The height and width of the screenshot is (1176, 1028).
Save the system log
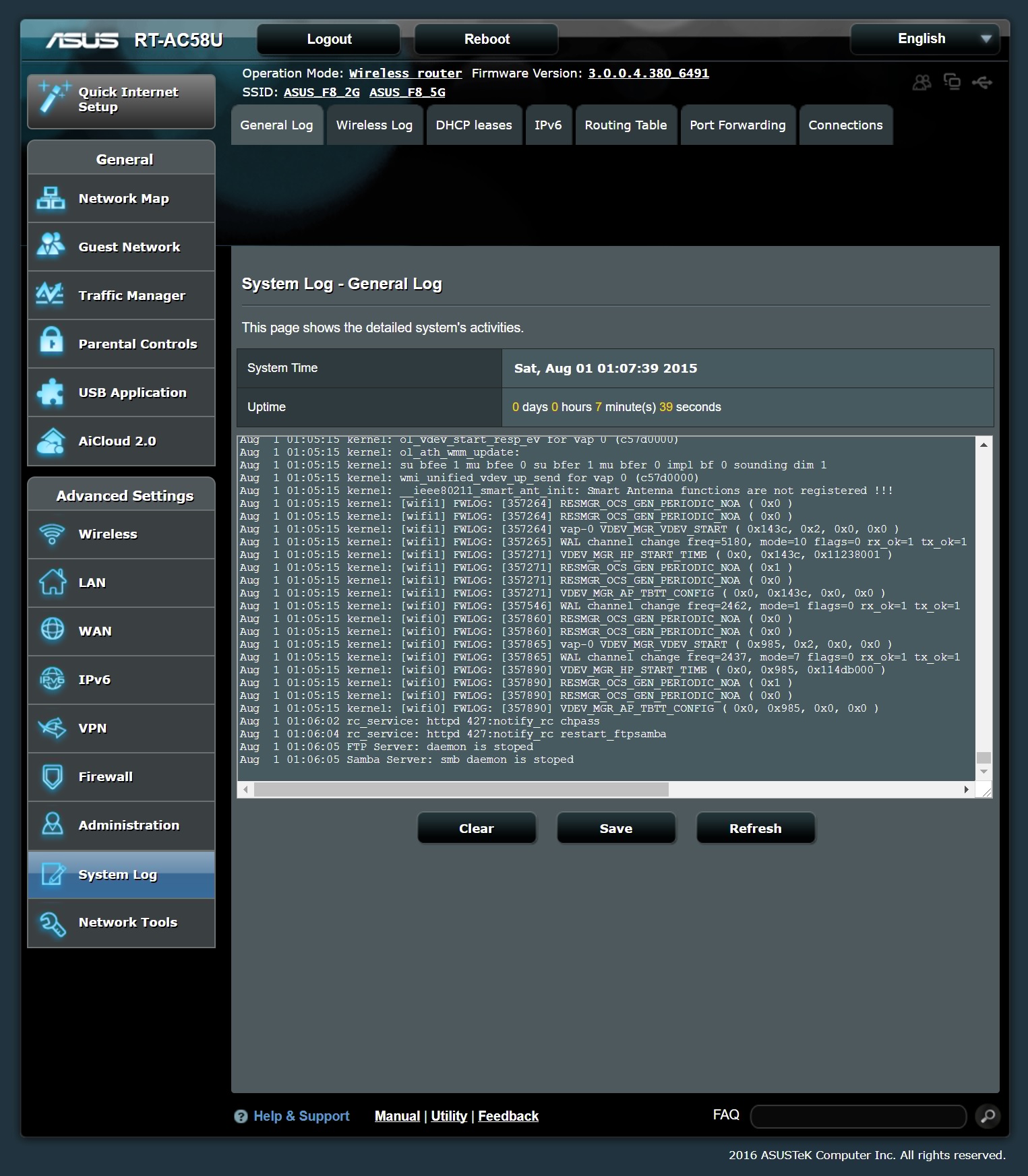616,828
